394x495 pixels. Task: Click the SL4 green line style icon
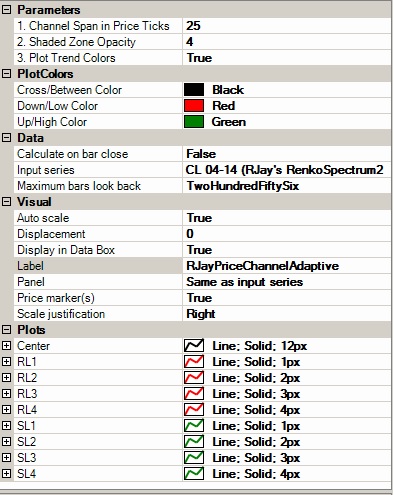click(194, 474)
